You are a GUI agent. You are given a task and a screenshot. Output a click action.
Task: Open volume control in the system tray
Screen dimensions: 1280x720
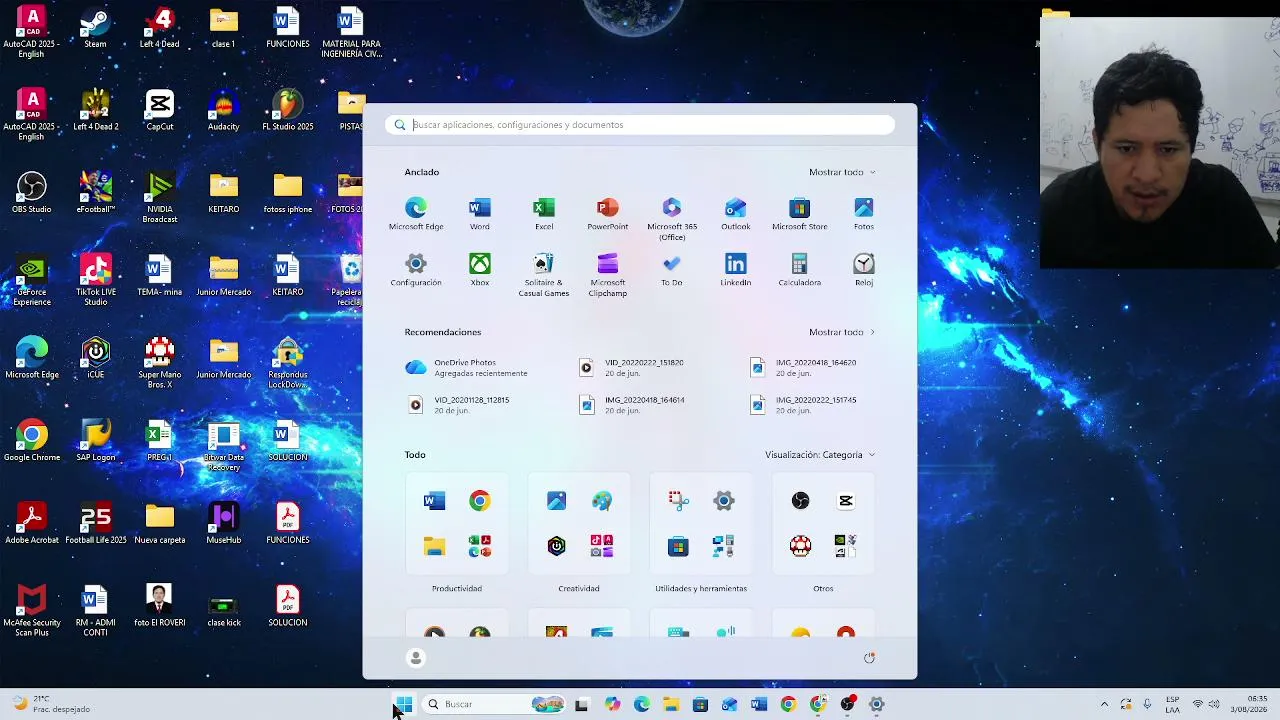pos(1216,704)
